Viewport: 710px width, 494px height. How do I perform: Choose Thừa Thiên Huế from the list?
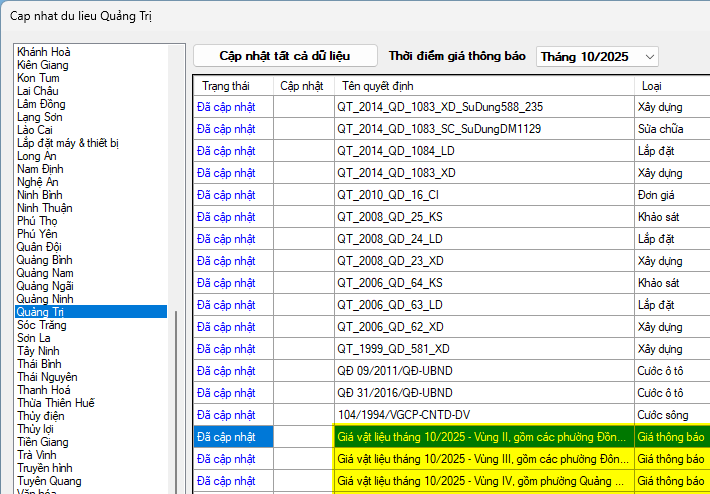pos(56,403)
